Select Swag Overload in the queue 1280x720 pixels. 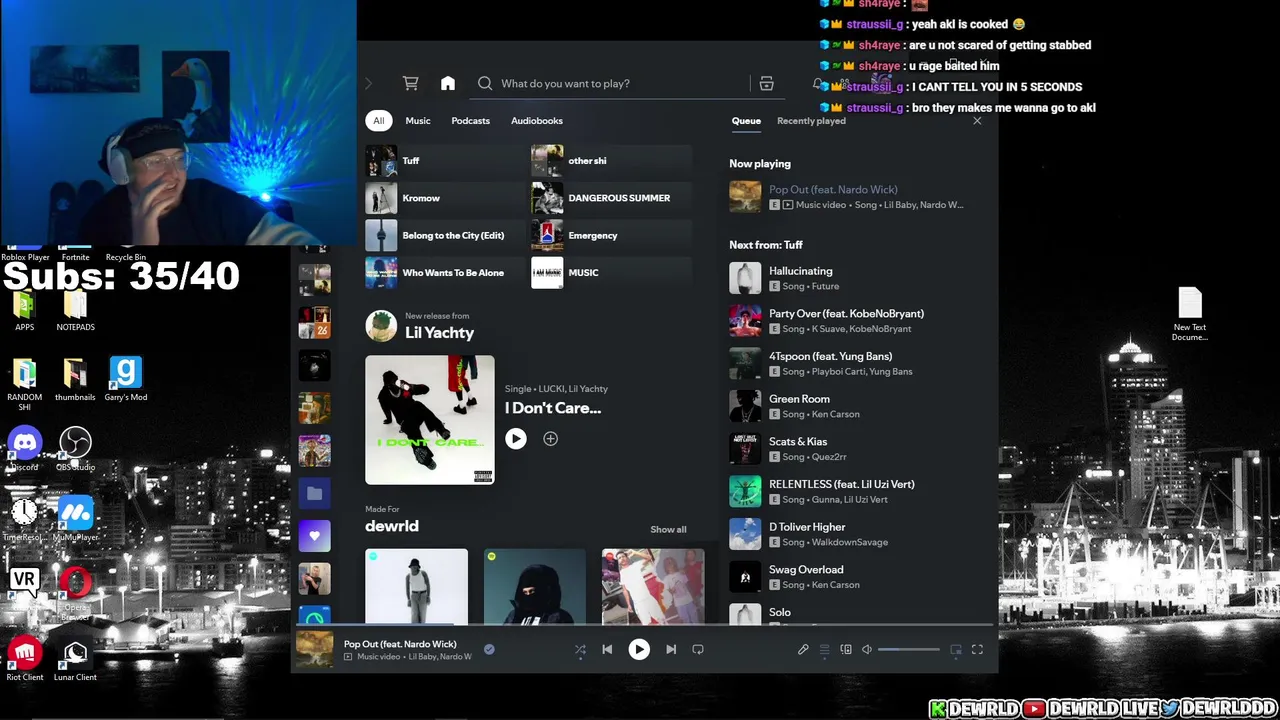tap(860, 577)
